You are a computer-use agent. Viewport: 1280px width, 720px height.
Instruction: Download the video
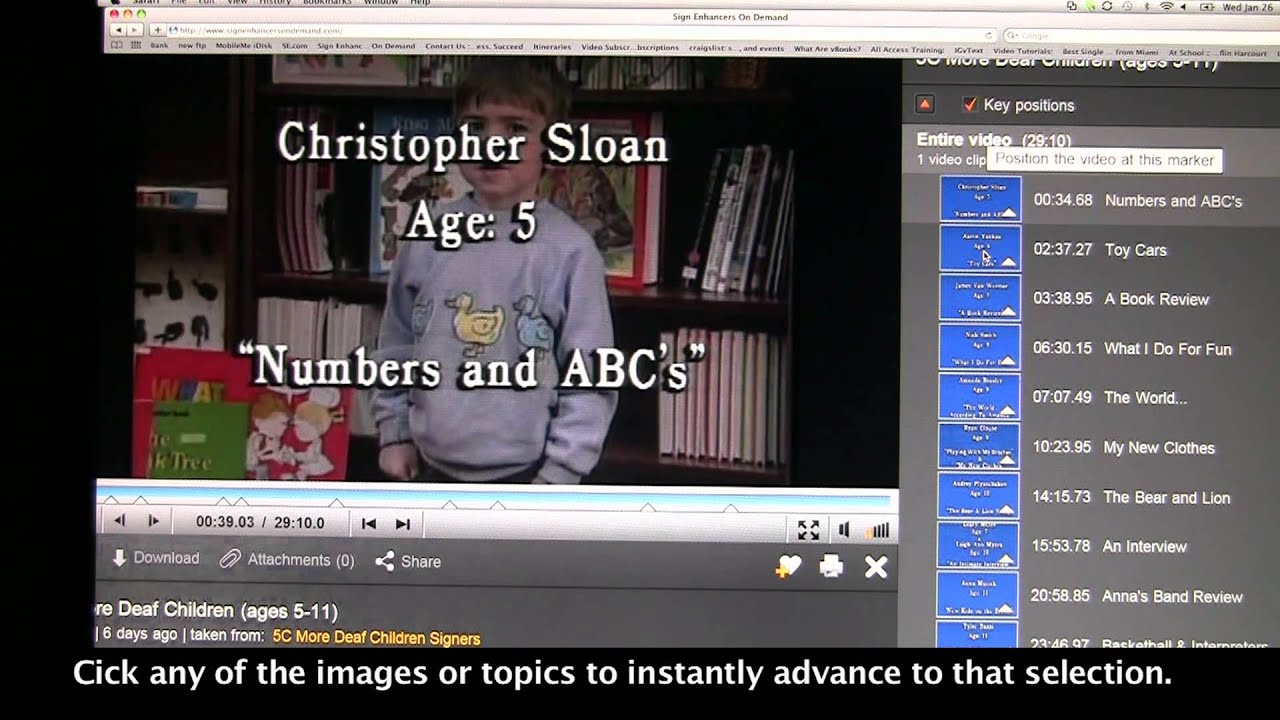coord(155,558)
